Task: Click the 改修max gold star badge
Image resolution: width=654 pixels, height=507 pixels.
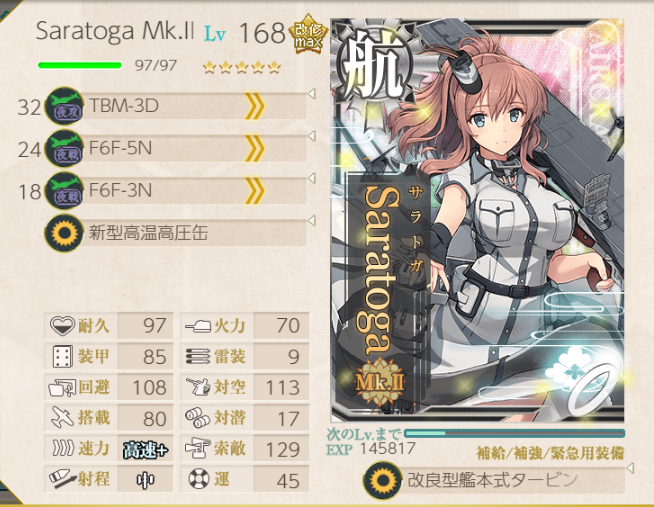Action: (309, 34)
